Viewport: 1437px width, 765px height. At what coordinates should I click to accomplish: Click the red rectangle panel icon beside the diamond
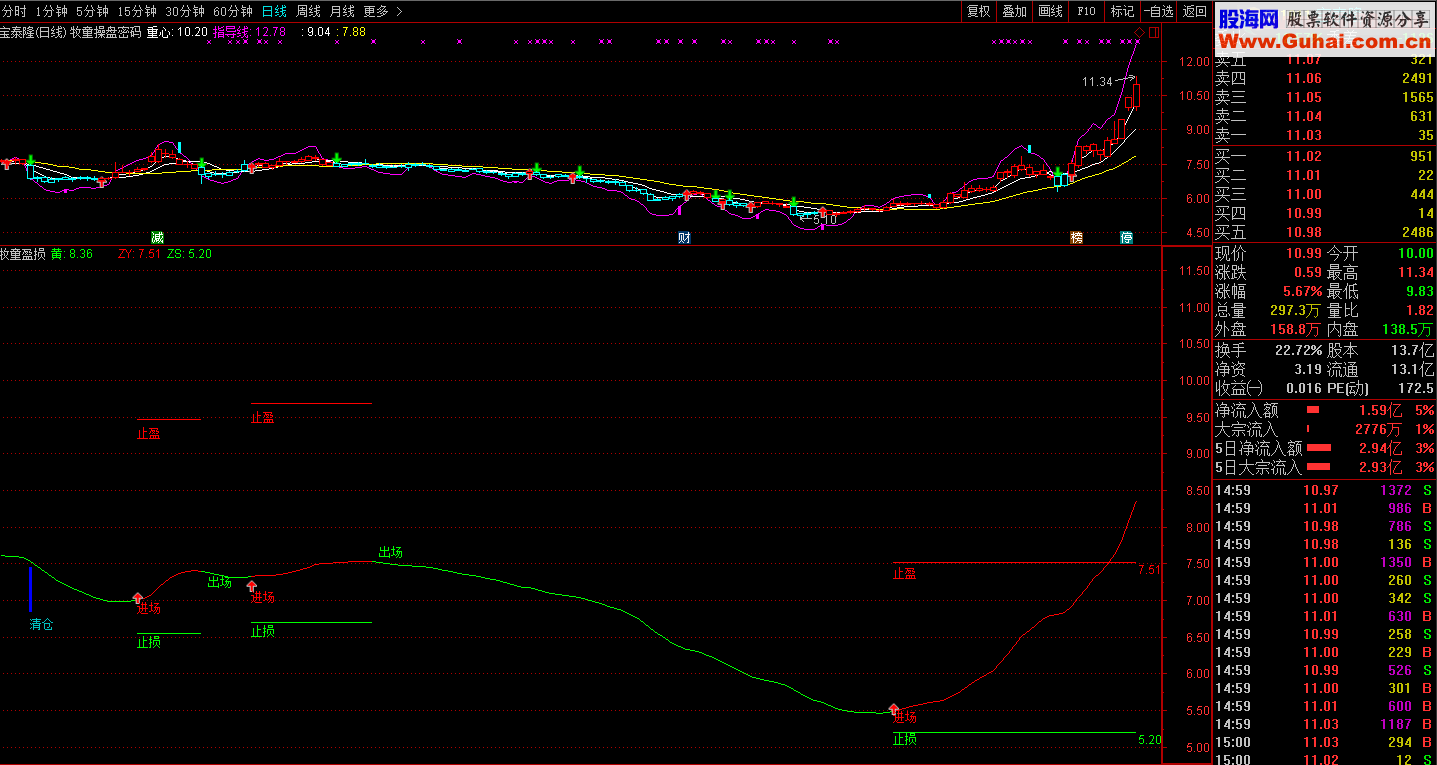click(1154, 32)
